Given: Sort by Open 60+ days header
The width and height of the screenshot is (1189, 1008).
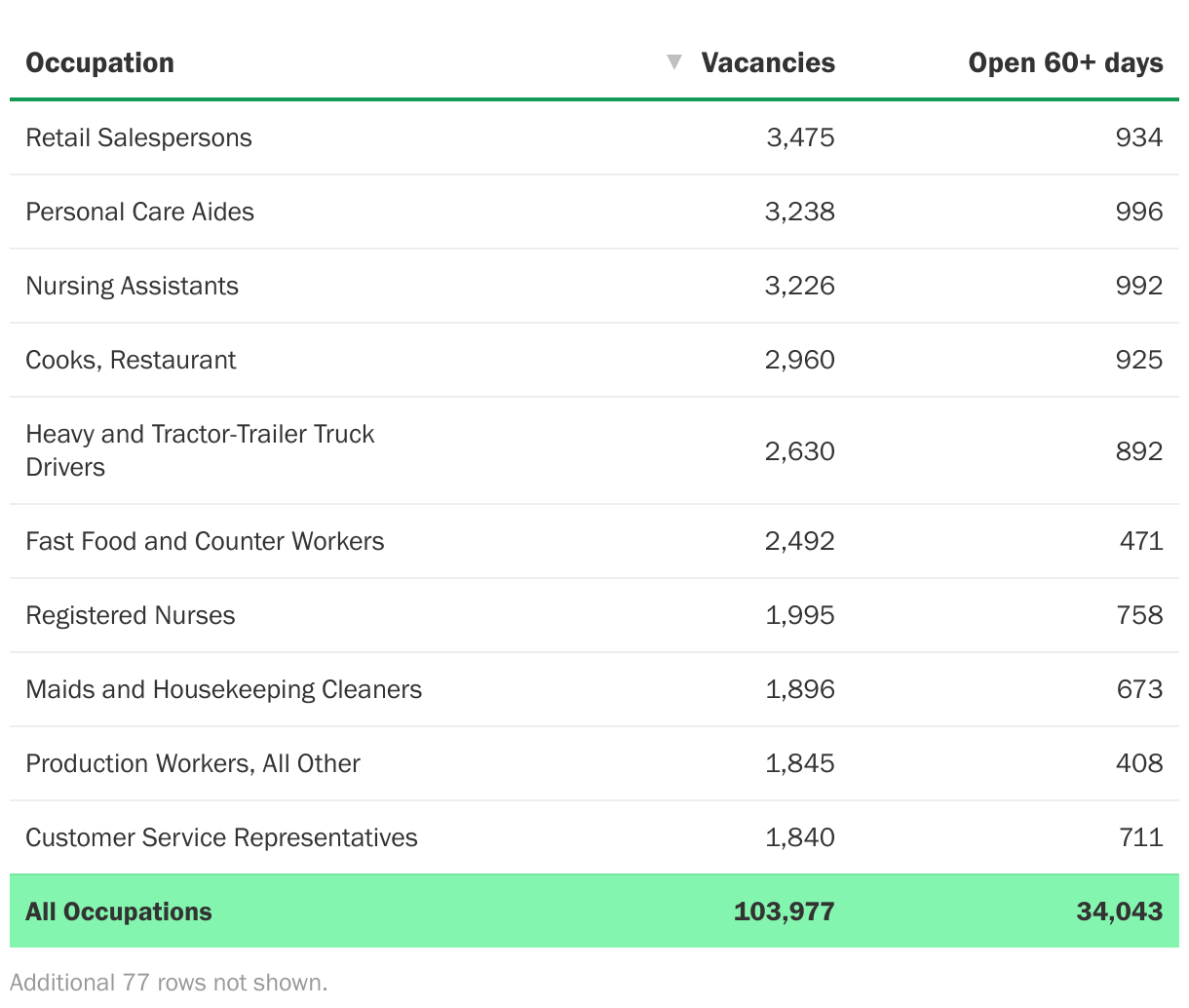Looking at the screenshot, I should 1065,62.
